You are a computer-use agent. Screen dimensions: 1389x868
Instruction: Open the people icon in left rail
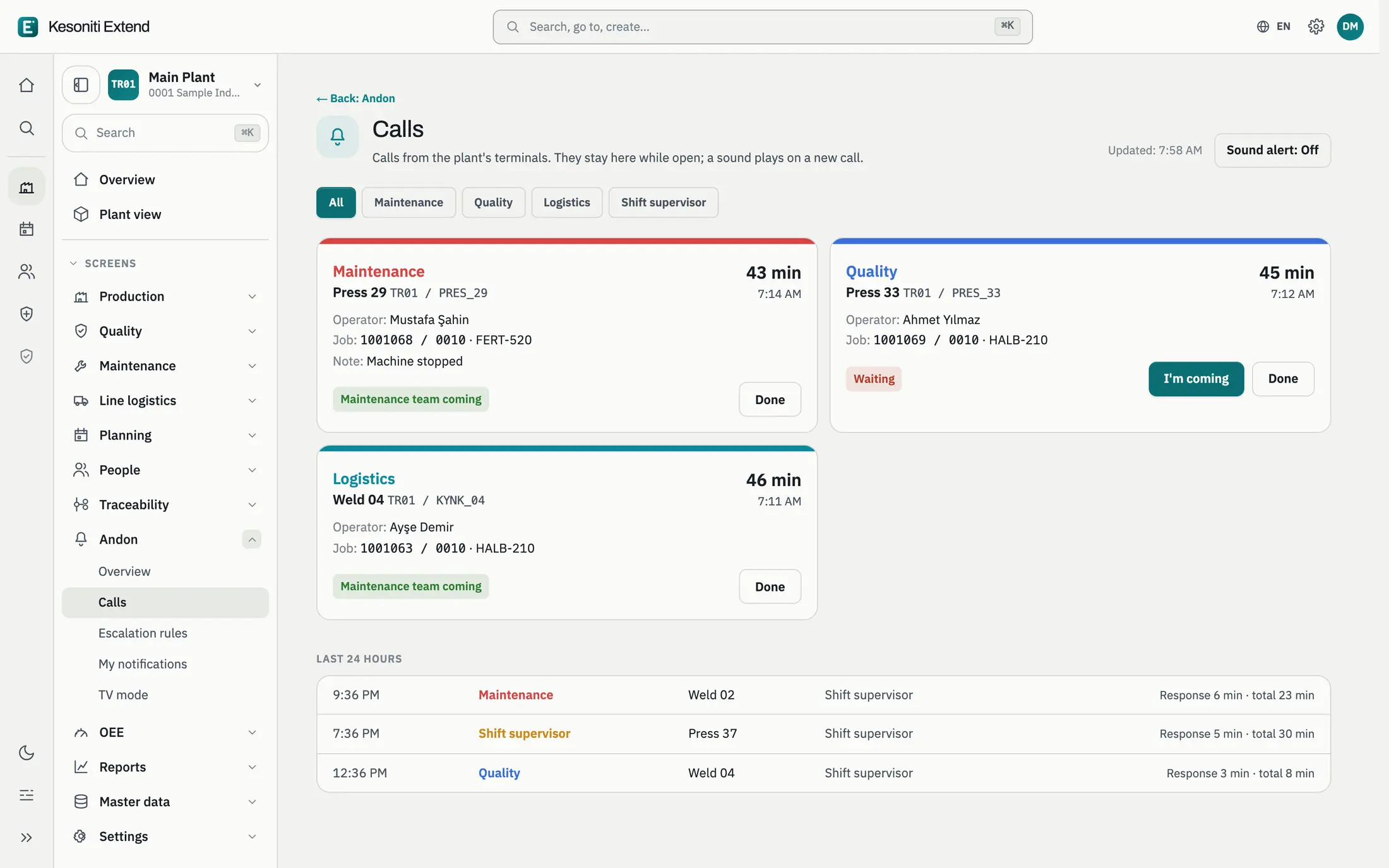point(27,271)
